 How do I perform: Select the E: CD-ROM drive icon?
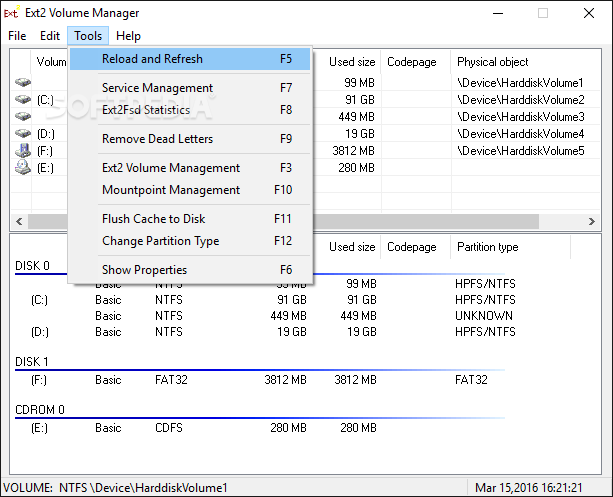pyautogui.click(x=22, y=168)
